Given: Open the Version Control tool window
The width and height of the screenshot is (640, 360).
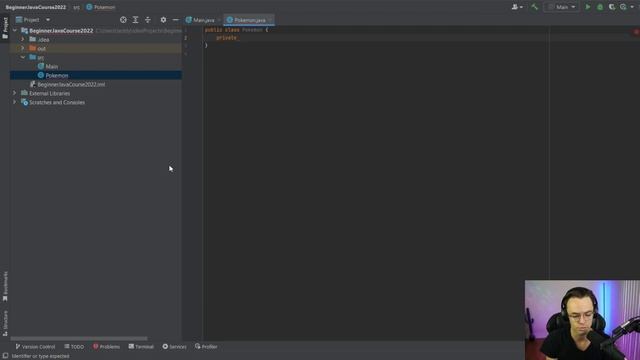Looking at the screenshot, I should tap(35, 347).
